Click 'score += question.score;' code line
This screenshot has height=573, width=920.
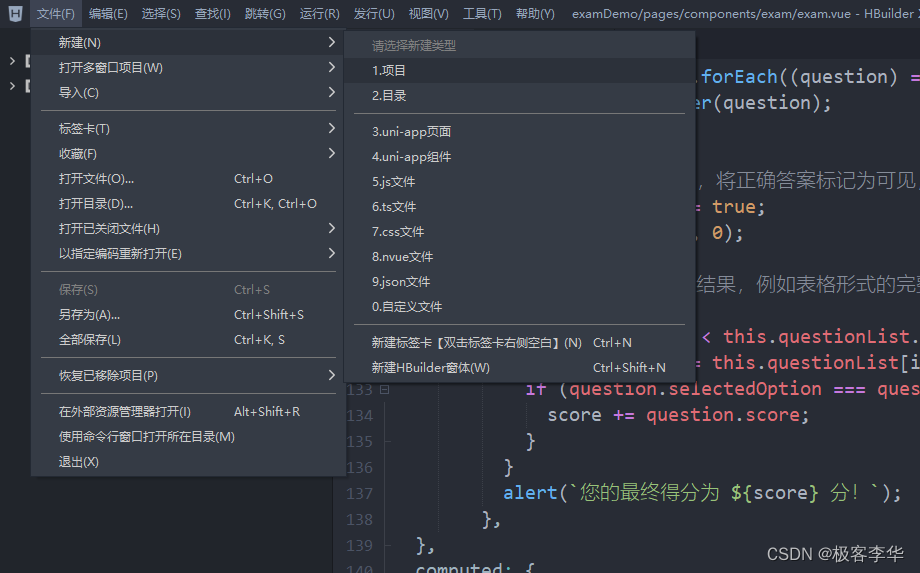pyautogui.click(x=678, y=415)
